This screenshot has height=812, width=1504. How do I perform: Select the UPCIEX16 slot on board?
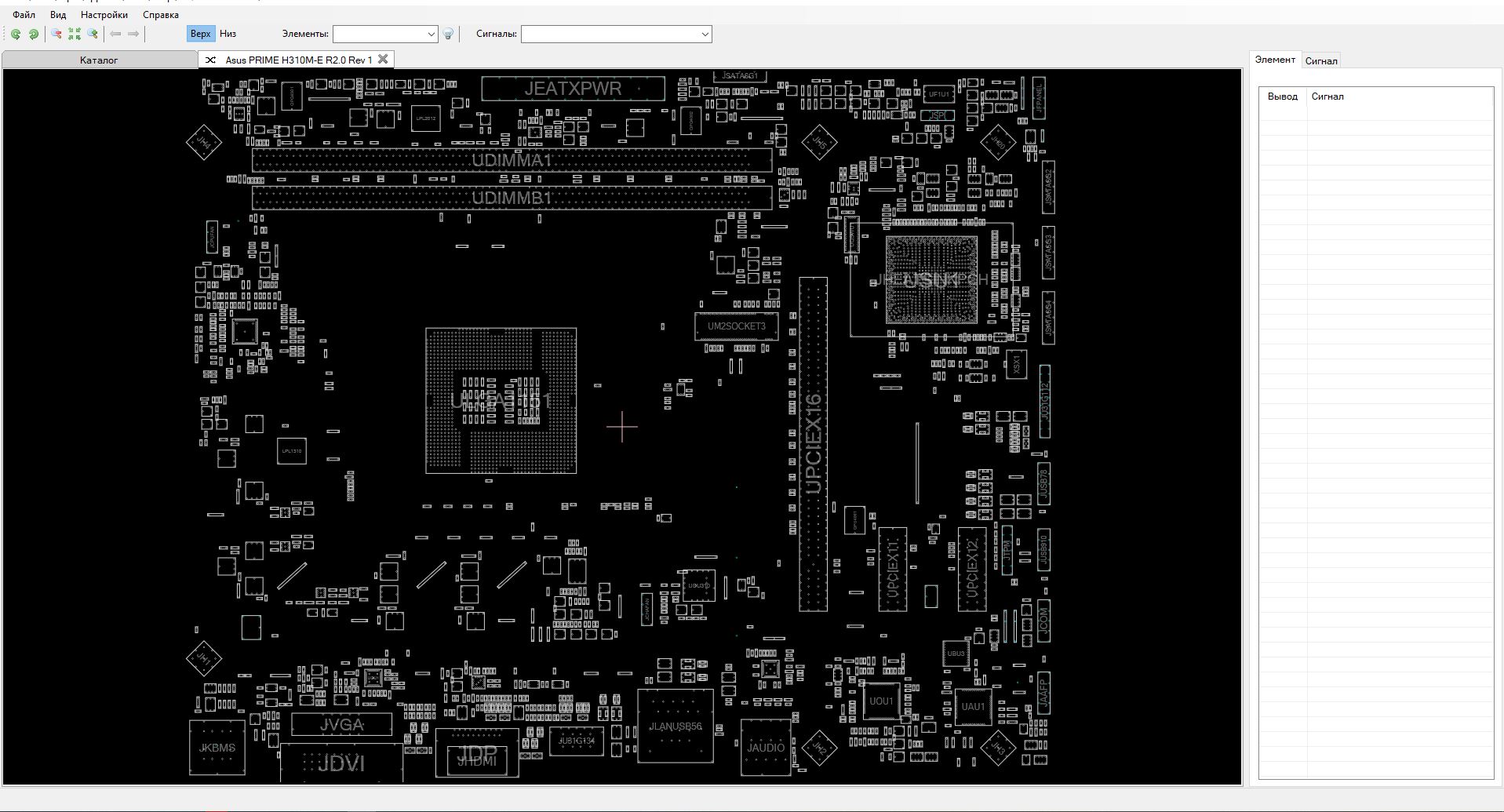[x=814, y=443]
